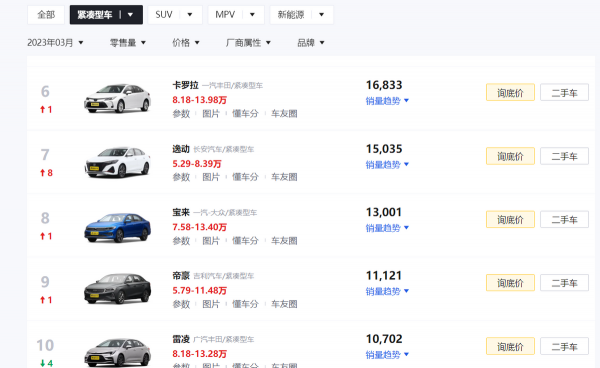Expand 销量趋势 for 逸动 15,035
Viewport: 600px width, 368px height.
(387, 164)
